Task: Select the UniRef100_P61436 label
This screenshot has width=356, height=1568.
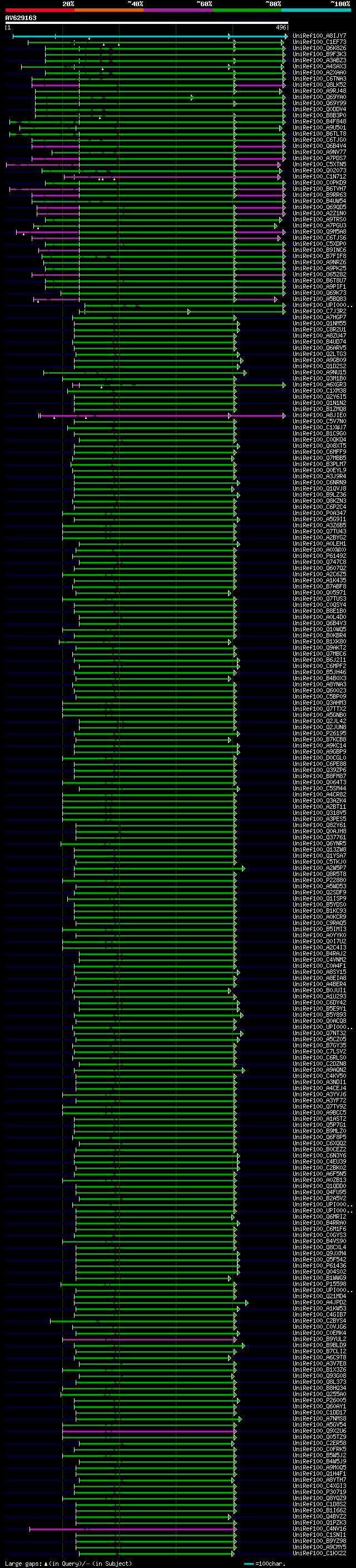Action: tap(319, 1265)
